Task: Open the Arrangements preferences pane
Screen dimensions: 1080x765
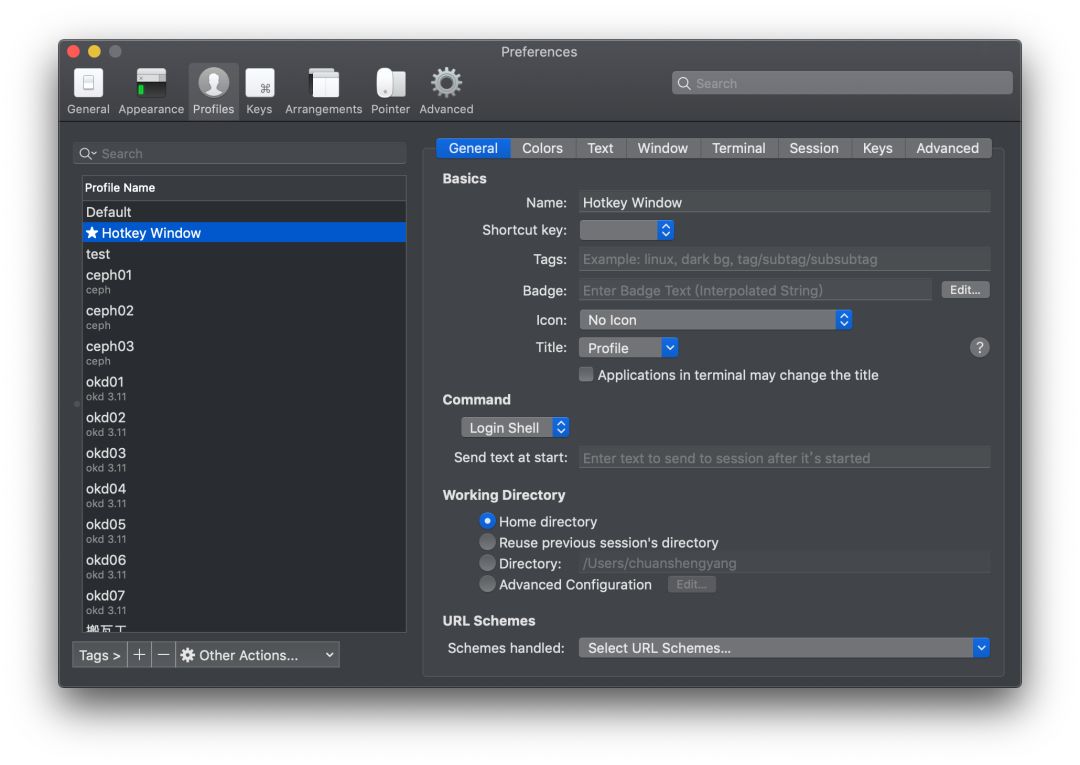Action: pos(323,91)
